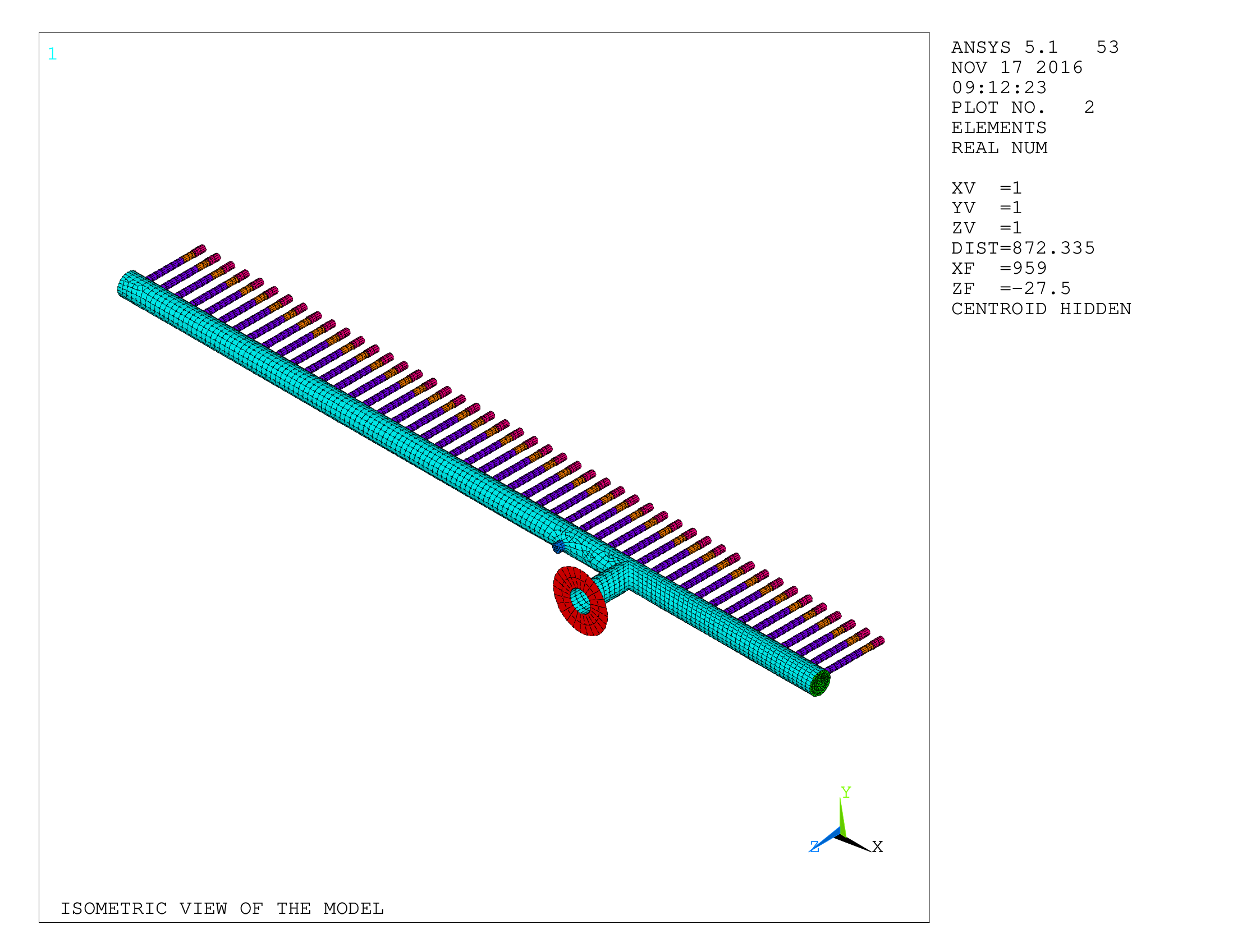
Task: Click the "XF =959" focus value
Action: (x=1000, y=268)
